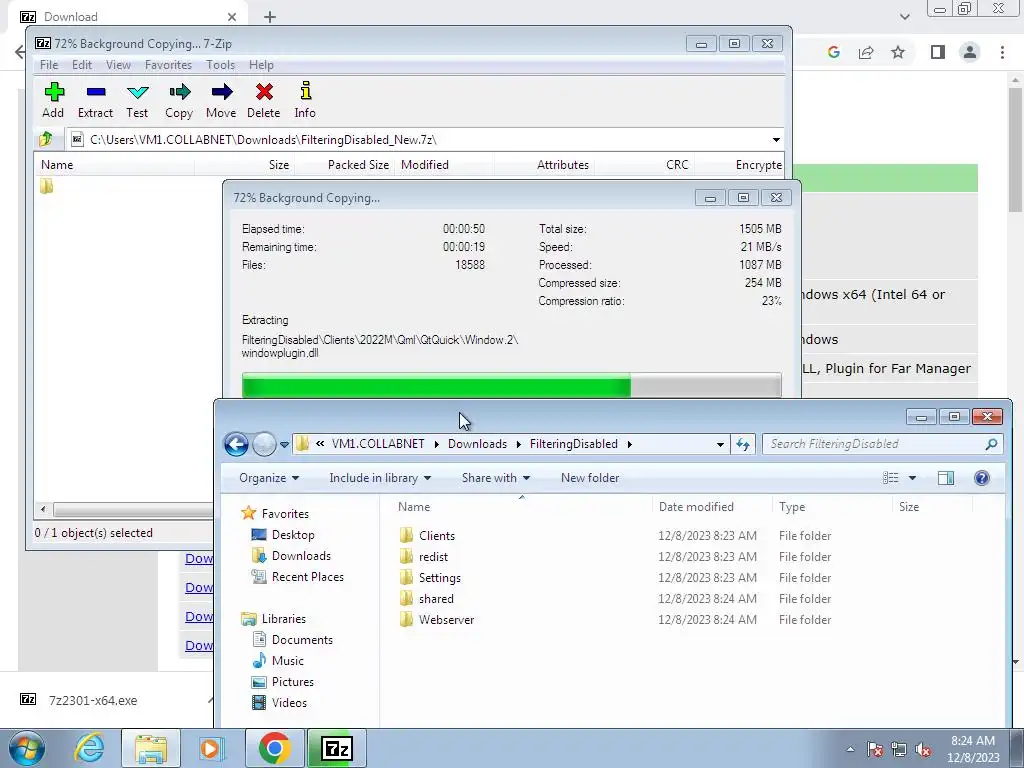Click the Extract icon in 7-Zip toolbar

tap(95, 92)
